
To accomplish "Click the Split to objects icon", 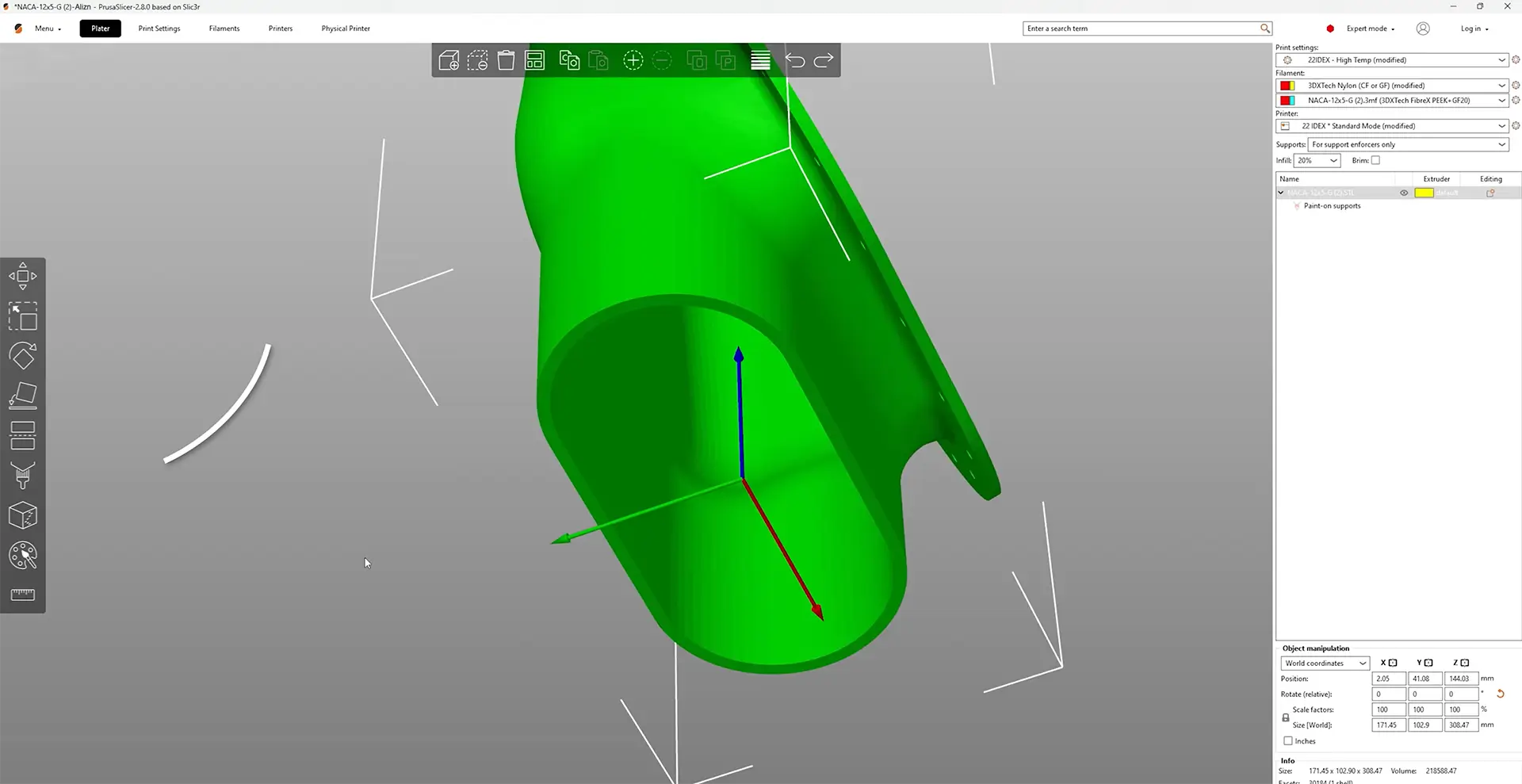I will coord(697,60).
